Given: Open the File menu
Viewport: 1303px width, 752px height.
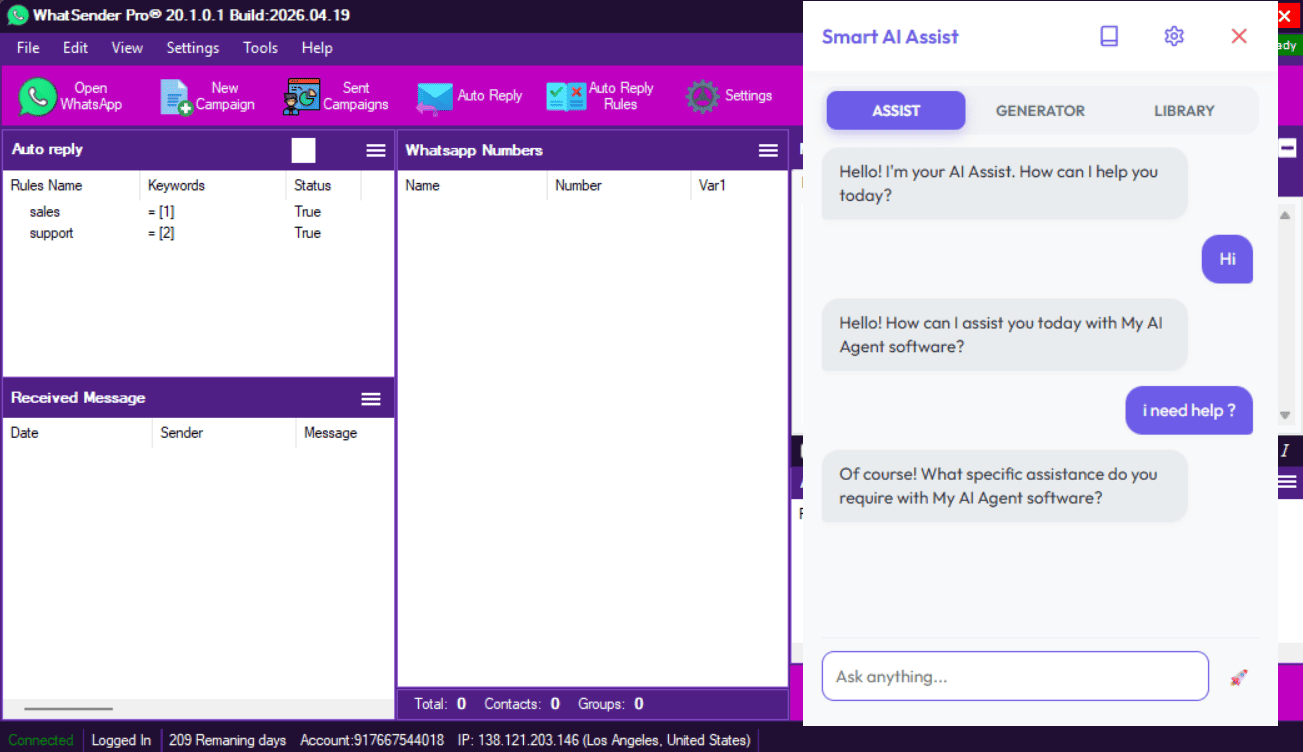Looking at the screenshot, I should click(28, 48).
